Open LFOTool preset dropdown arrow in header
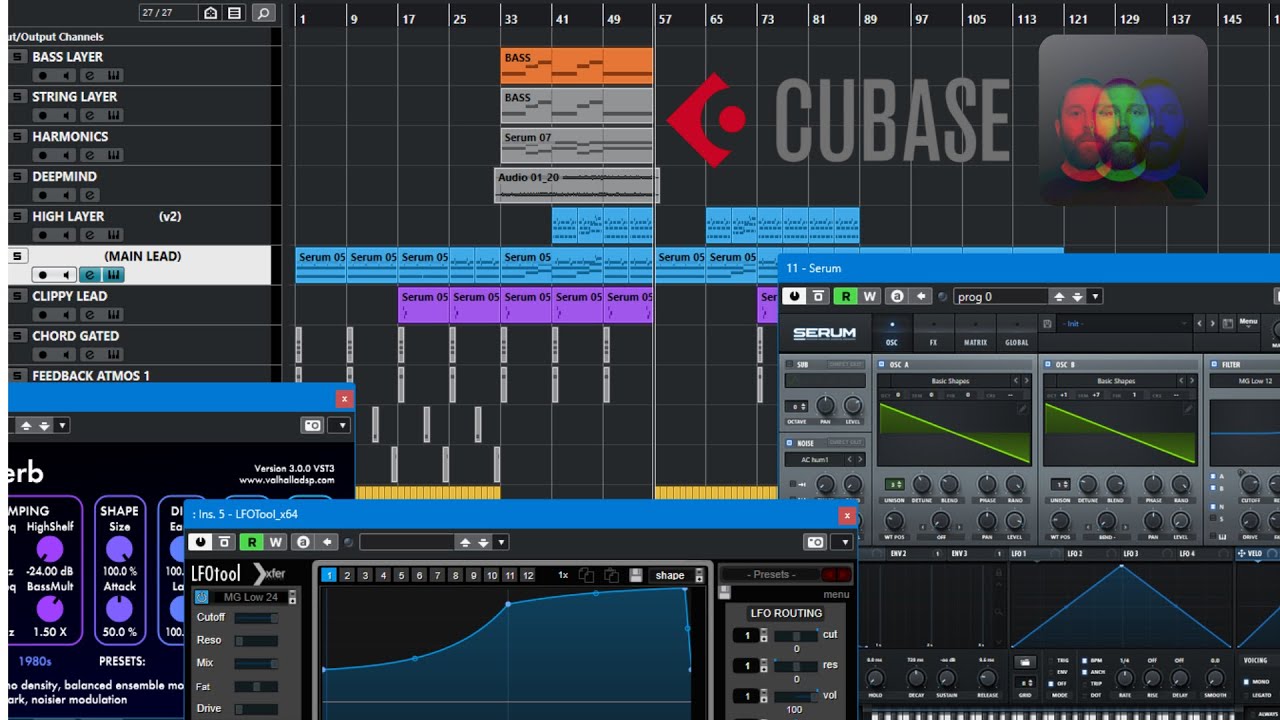The width and height of the screenshot is (1280, 720). coord(501,542)
